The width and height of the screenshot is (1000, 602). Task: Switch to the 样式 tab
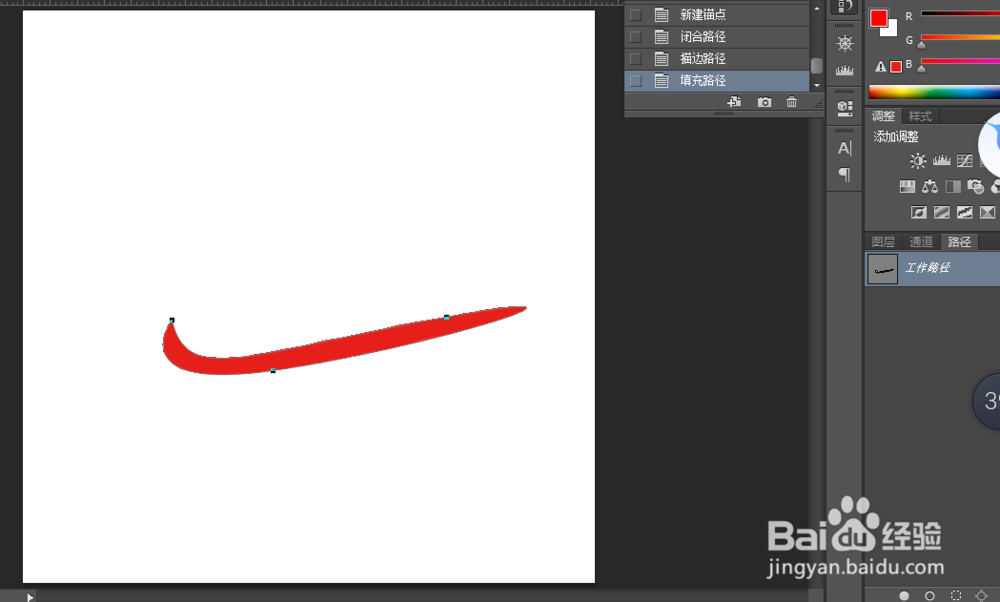(x=920, y=116)
